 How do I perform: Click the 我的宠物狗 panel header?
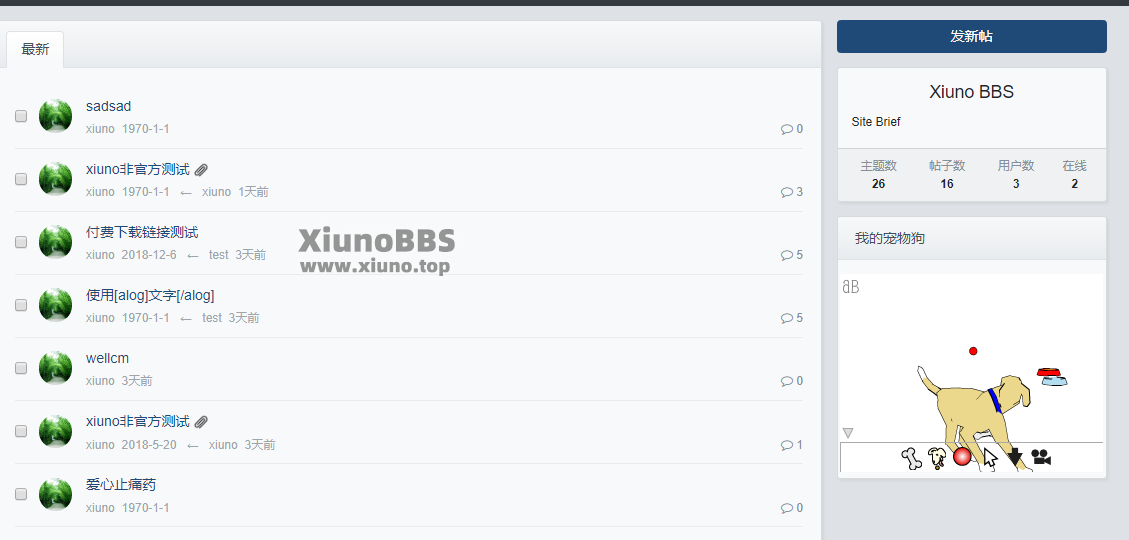(972, 238)
